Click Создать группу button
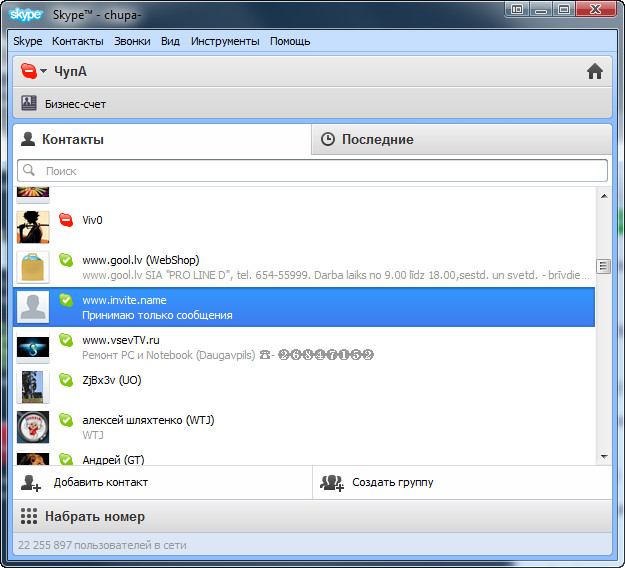This screenshot has width=625, height=568. click(x=462, y=482)
